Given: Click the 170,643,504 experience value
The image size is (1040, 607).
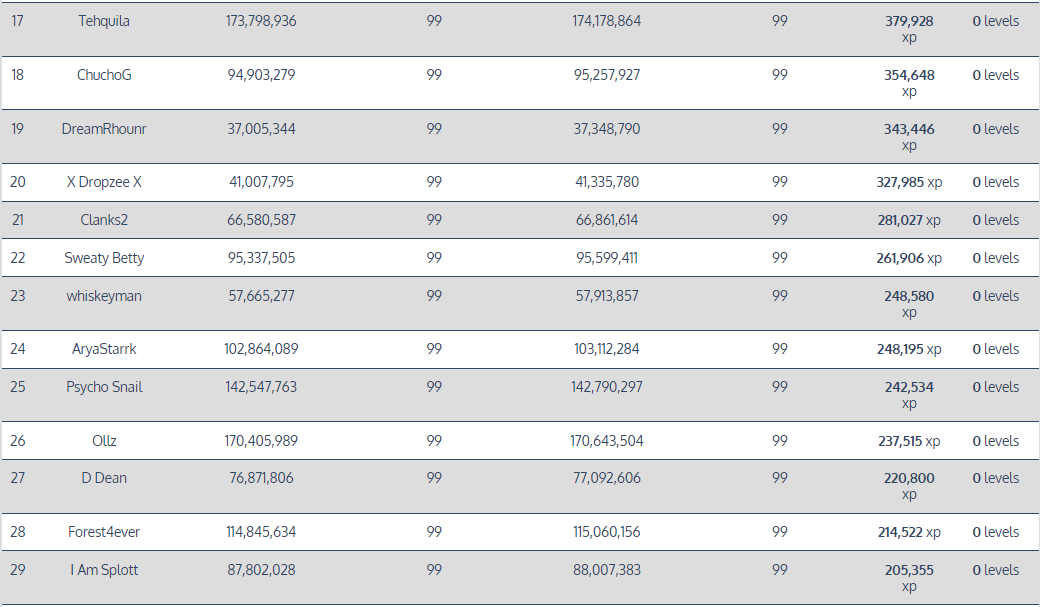Looking at the screenshot, I should (x=607, y=441).
